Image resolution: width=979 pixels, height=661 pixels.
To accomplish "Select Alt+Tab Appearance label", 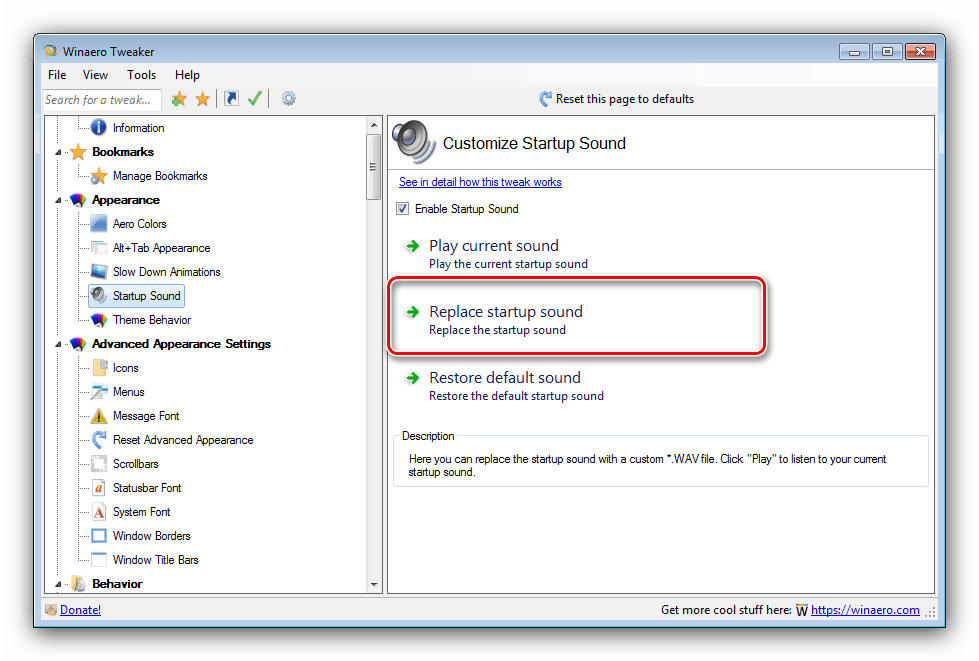I will point(161,248).
